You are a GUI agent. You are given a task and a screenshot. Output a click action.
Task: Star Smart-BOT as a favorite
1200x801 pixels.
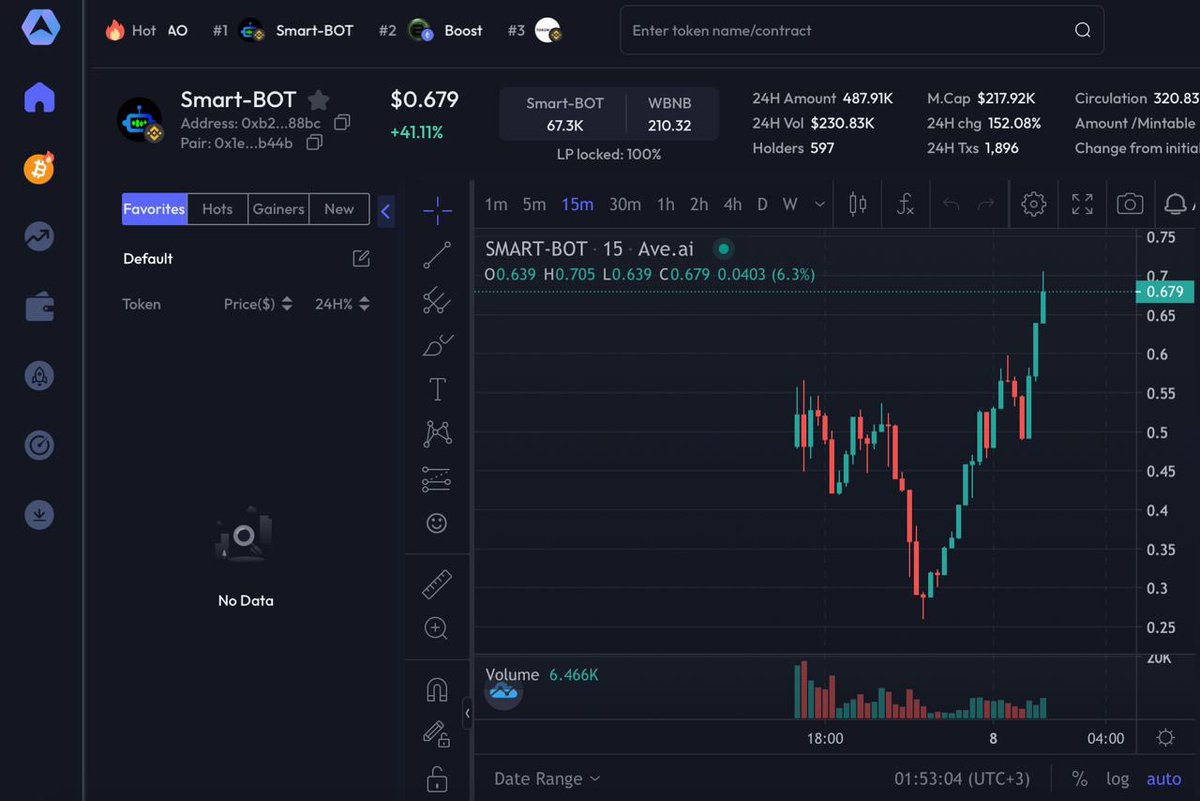click(x=317, y=100)
